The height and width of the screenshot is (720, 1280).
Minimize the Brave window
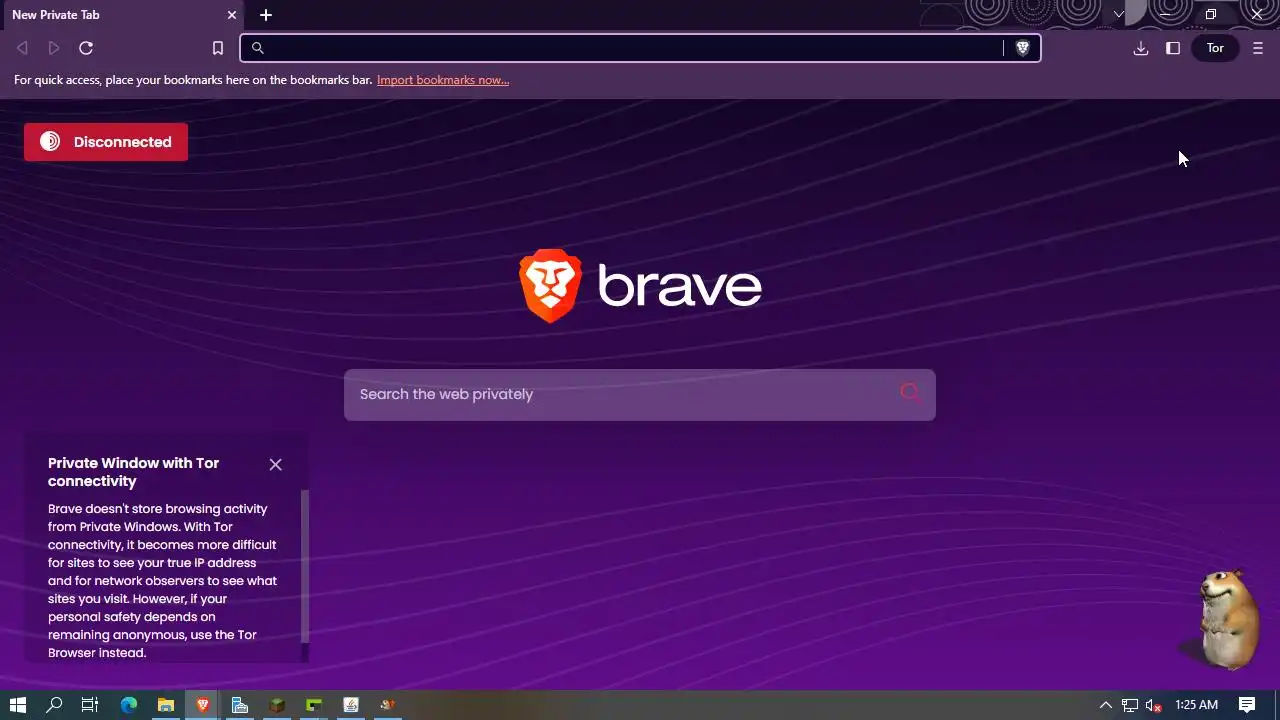click(x=1165, y=14)
